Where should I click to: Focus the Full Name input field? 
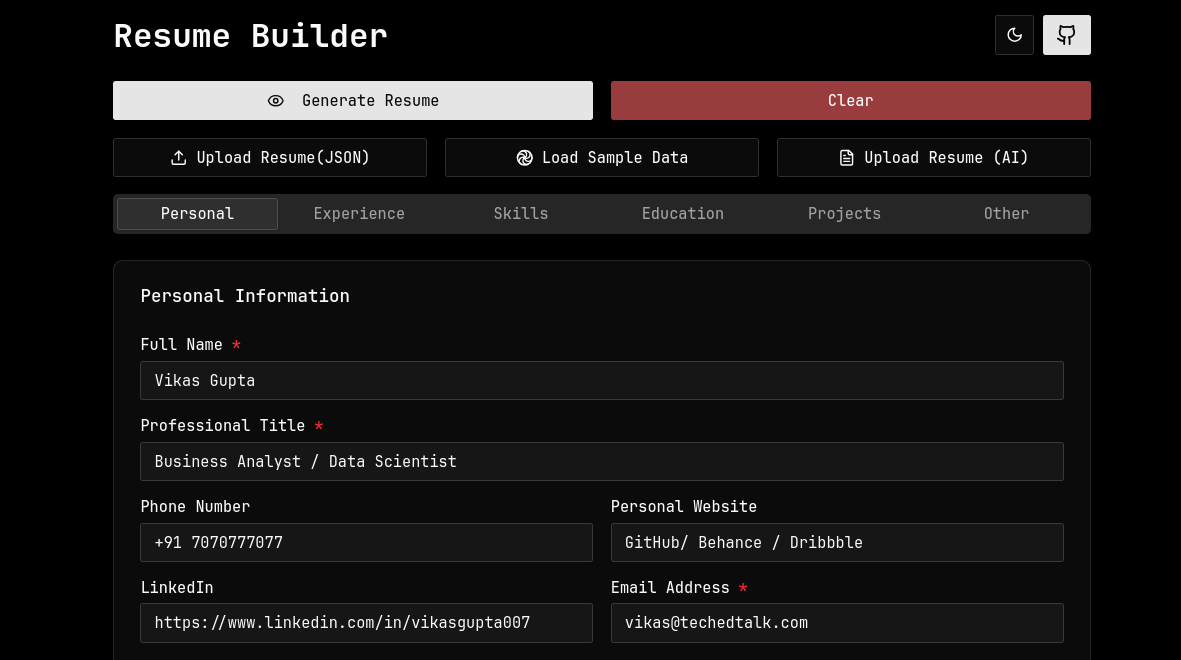pyautogui.click(x=602, y=380)
